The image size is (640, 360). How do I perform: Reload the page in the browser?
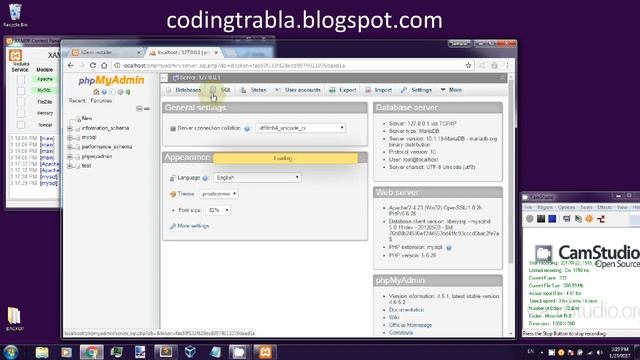click(x=93, y=65)
